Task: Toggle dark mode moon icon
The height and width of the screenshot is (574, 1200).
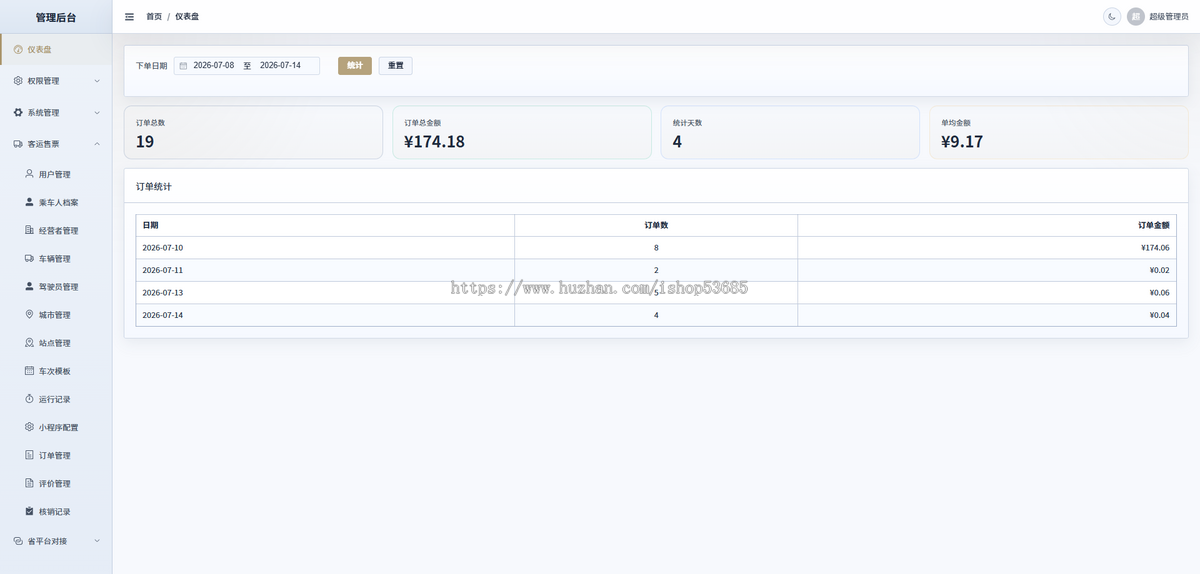Action: [x=1112, y=17]
